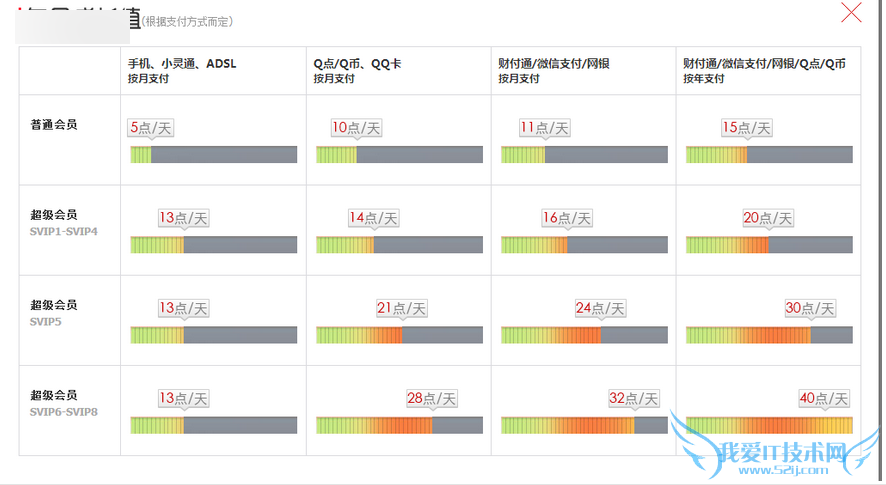Click the 5点/天 growth label
Image resolution: width=886 pixels, height=485 pixels.
click(151, 128)
